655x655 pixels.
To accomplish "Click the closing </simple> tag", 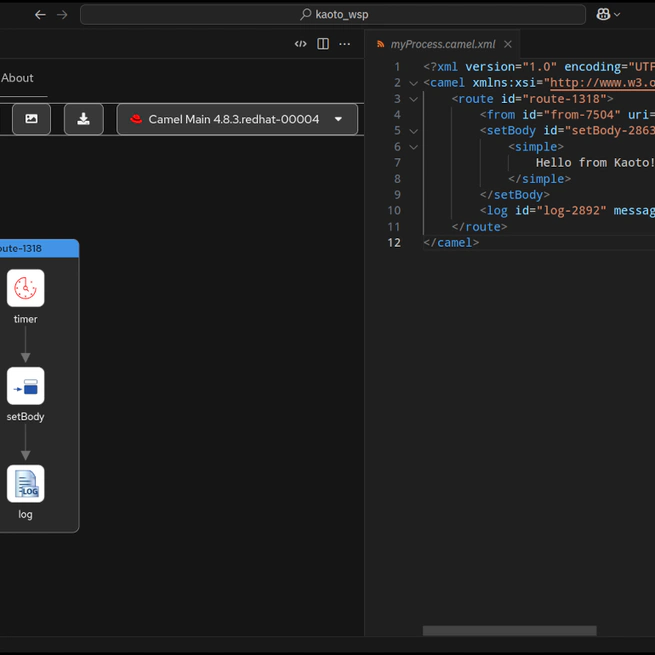I will 539,179.
